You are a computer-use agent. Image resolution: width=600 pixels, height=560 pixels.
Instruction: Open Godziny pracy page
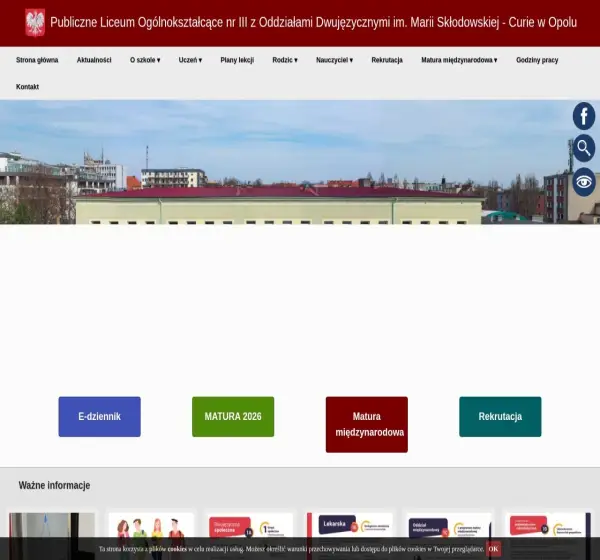pyautogui.click(x=537, y=60)
